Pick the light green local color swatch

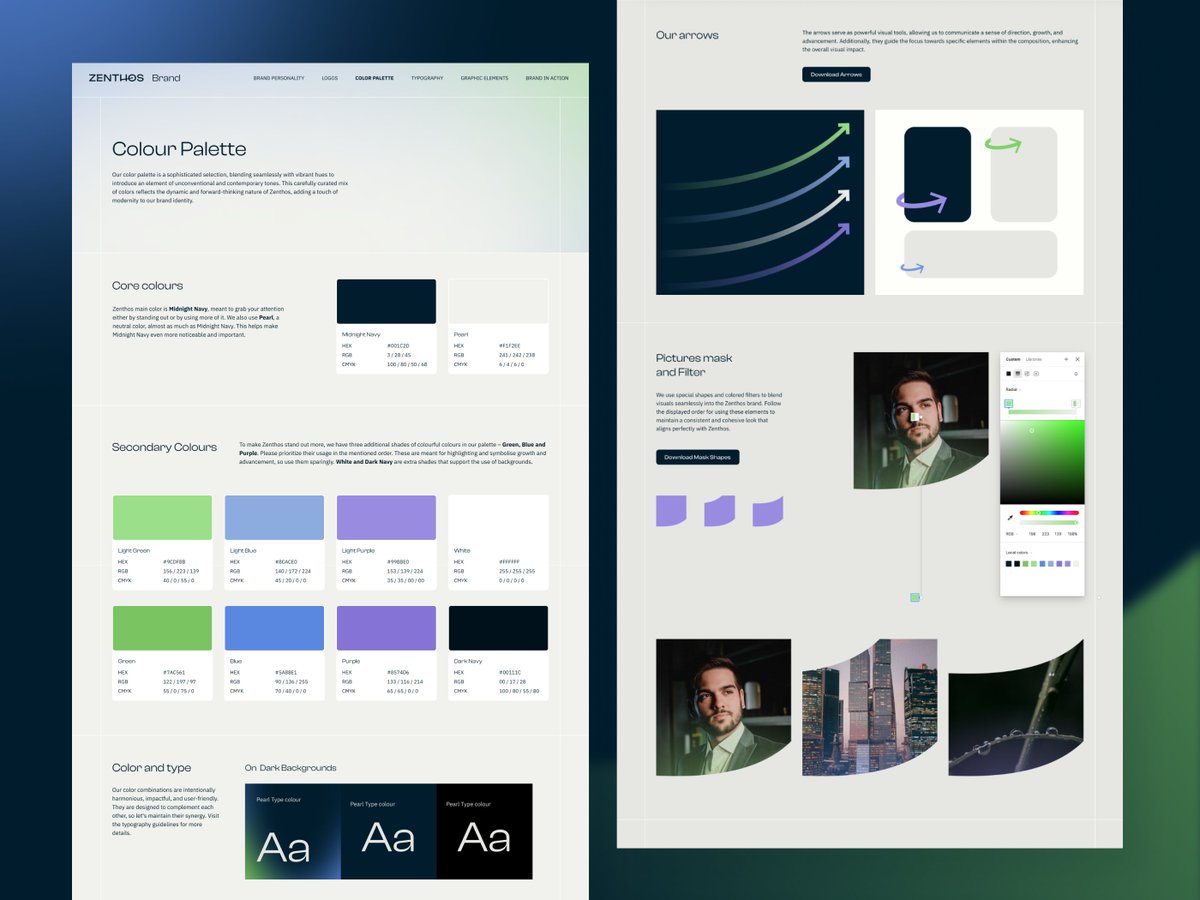[x=1034, y=564]
